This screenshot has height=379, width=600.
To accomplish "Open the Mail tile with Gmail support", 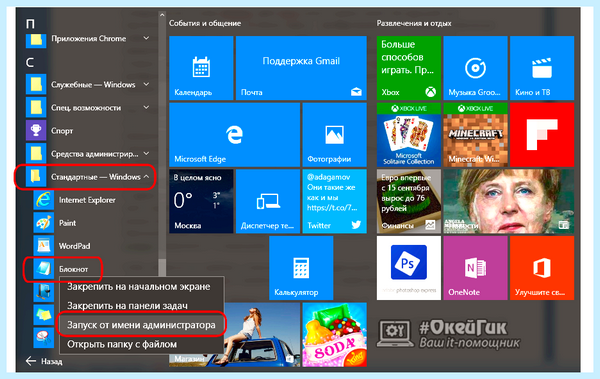I will point(301,68).
